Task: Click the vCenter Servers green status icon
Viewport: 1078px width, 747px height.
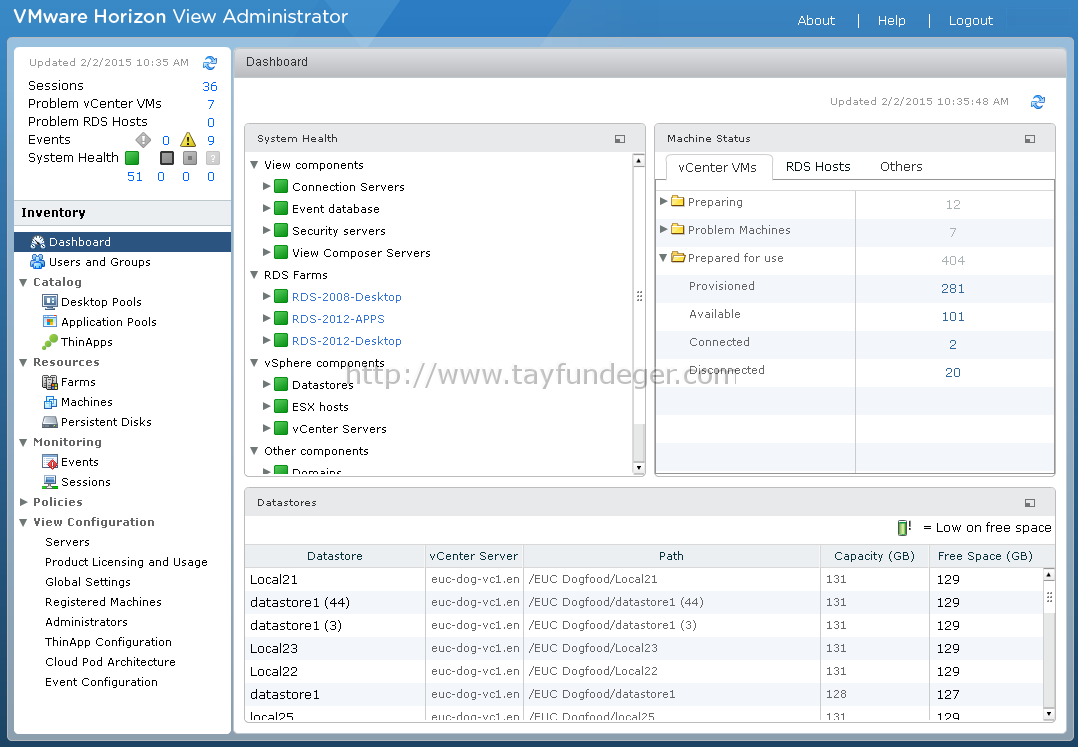Action: click(280, 428)
